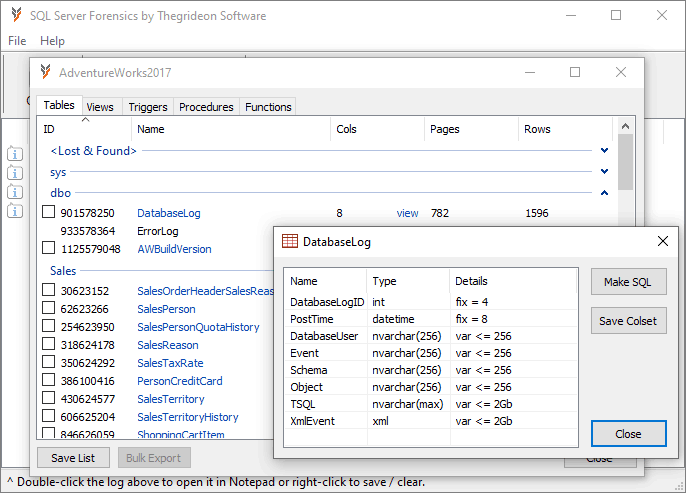The height and width of the screenshot is (493, 686).
Task: Click the Pages column header
Action: point(471,129)
